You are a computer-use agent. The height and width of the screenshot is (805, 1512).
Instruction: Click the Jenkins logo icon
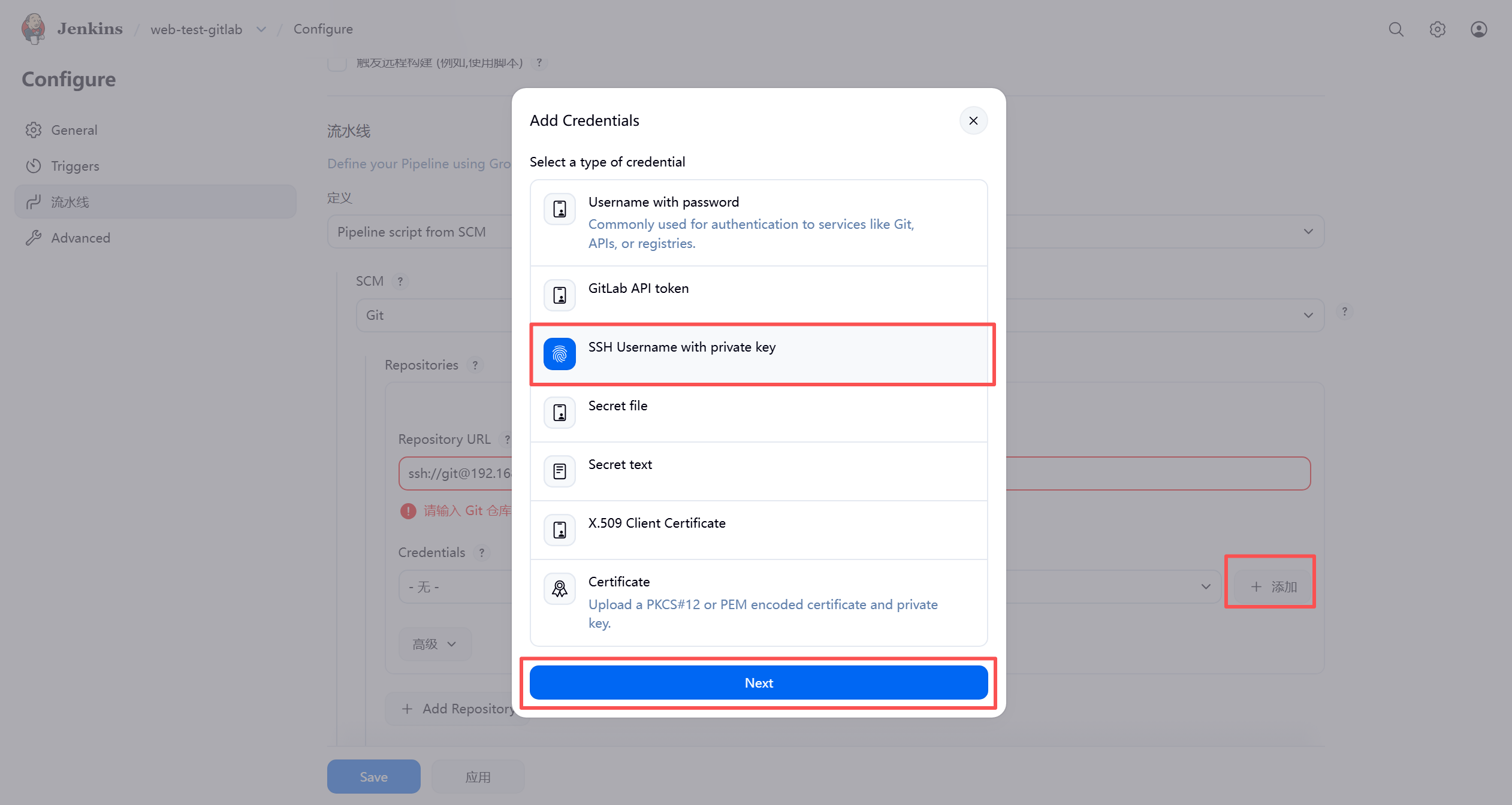pyautogui.click(x=34, y=29)
